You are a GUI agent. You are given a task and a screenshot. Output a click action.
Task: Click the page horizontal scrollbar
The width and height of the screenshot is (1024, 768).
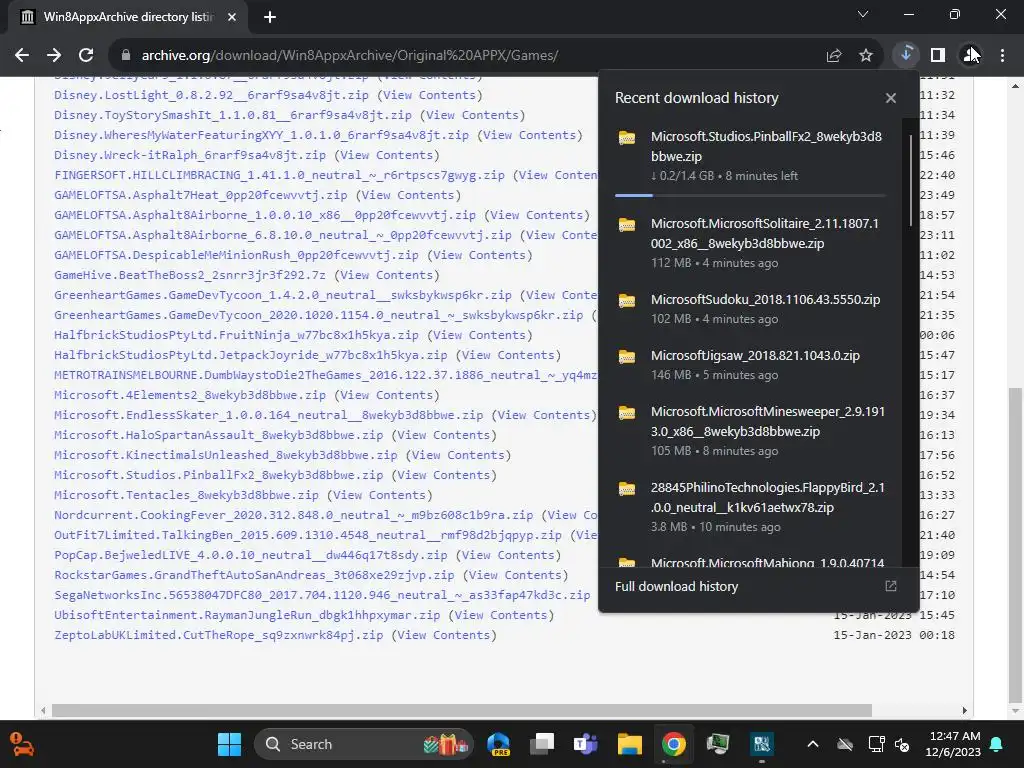coord(461,711)
